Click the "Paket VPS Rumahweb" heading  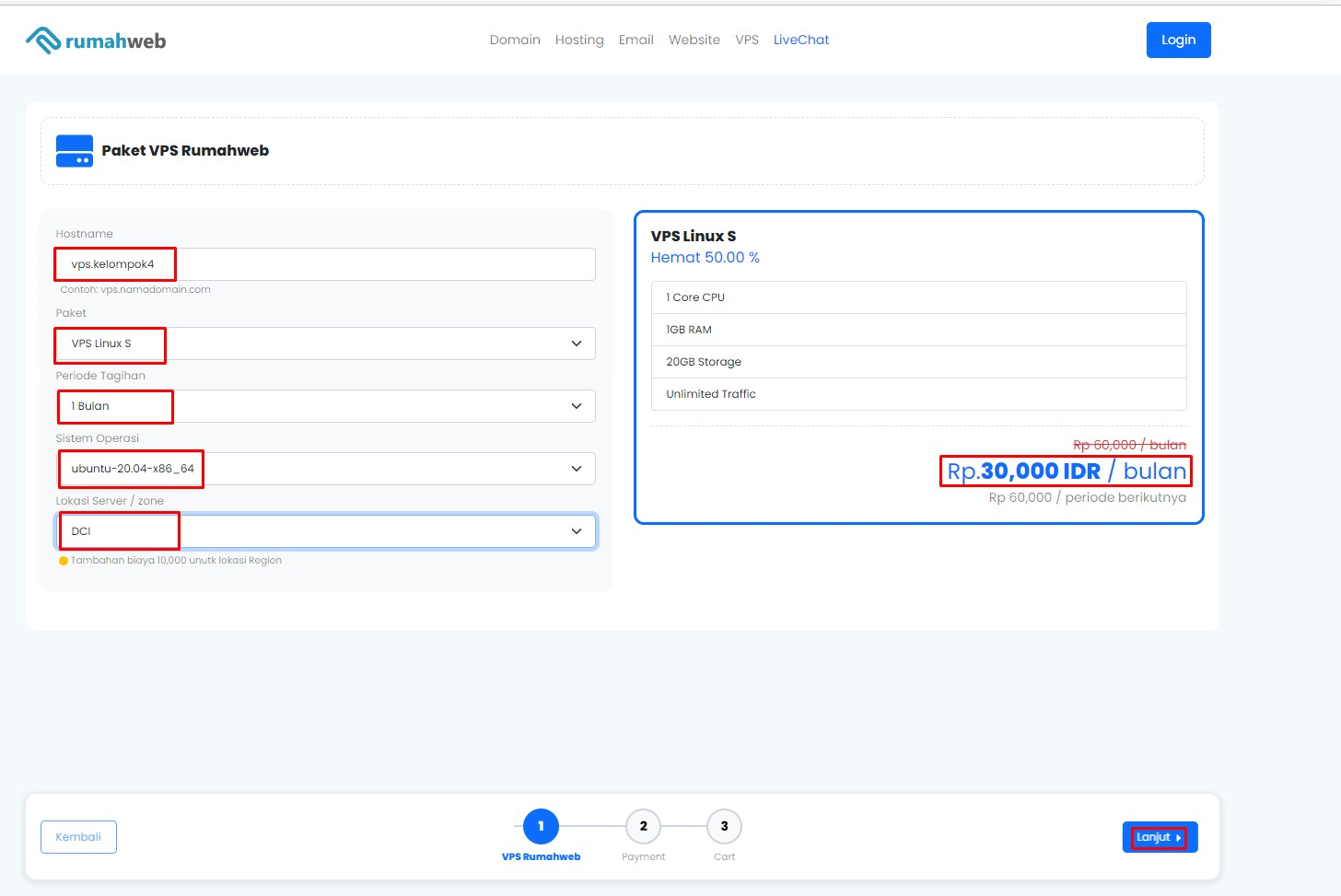pyautogui.click(x=185, y=150)
